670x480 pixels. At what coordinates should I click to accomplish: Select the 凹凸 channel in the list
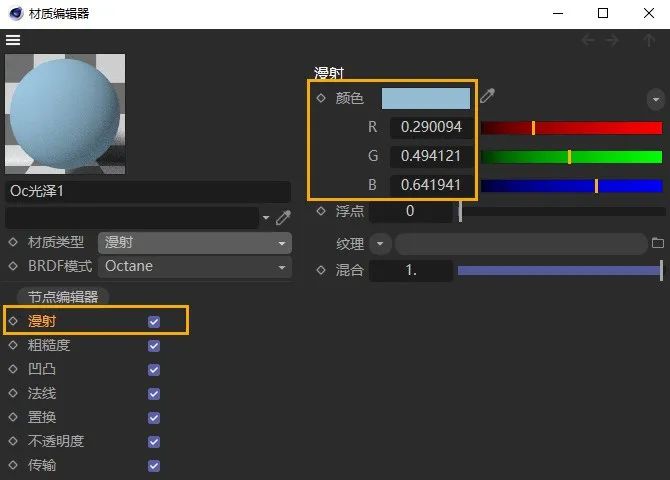point(42,369)
